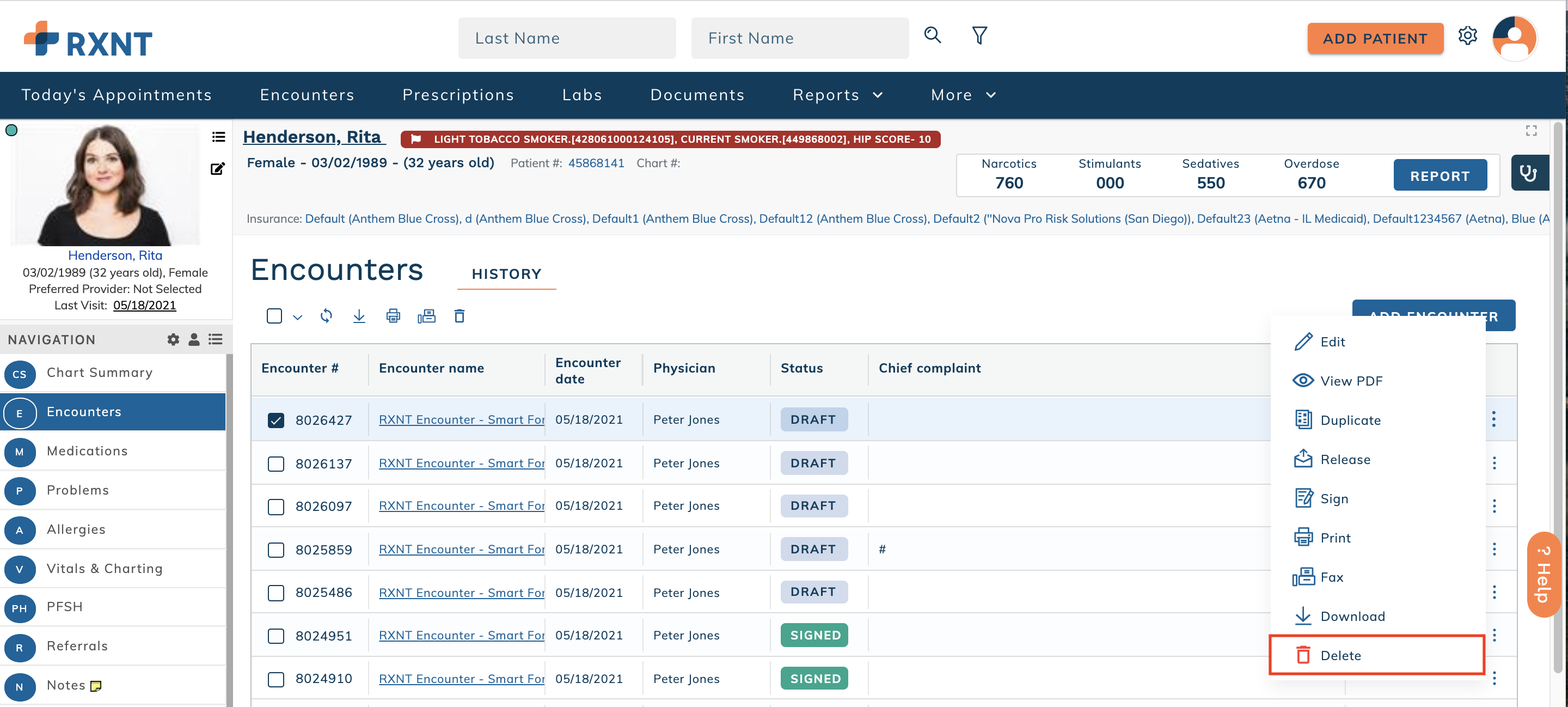Open the user profile avatar
Viewport: 1568px width, 707px height.
tap(1515, 38)
